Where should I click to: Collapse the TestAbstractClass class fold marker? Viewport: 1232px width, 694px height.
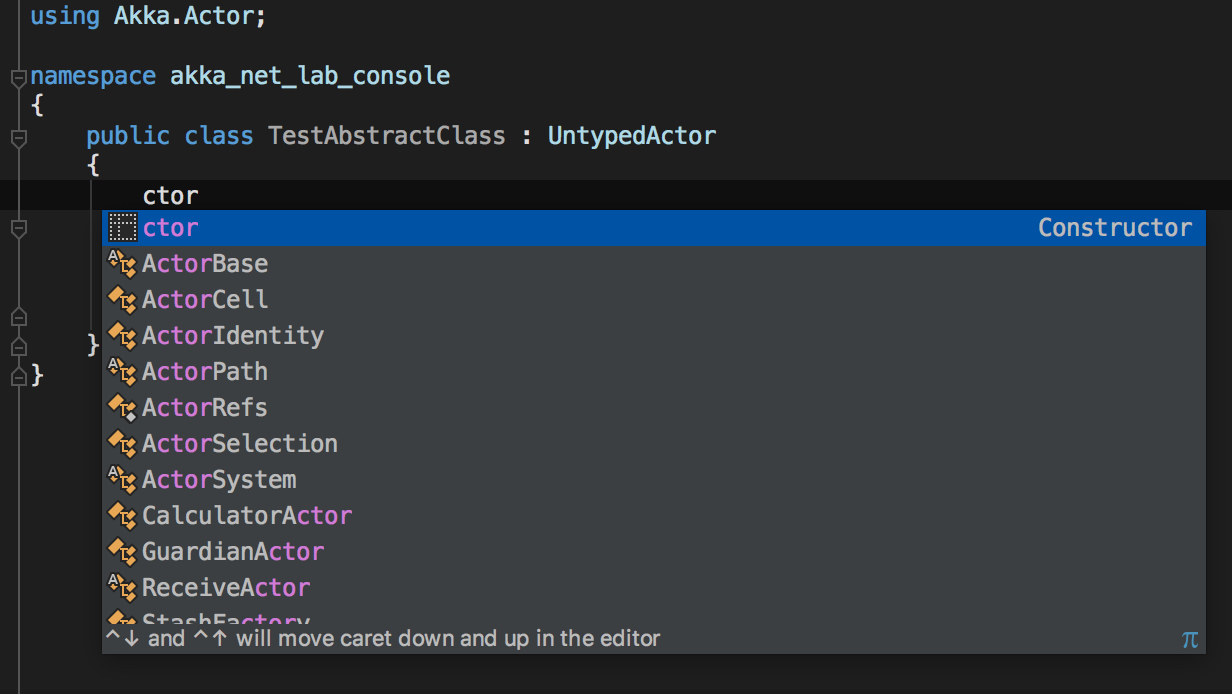pos(17,137)
